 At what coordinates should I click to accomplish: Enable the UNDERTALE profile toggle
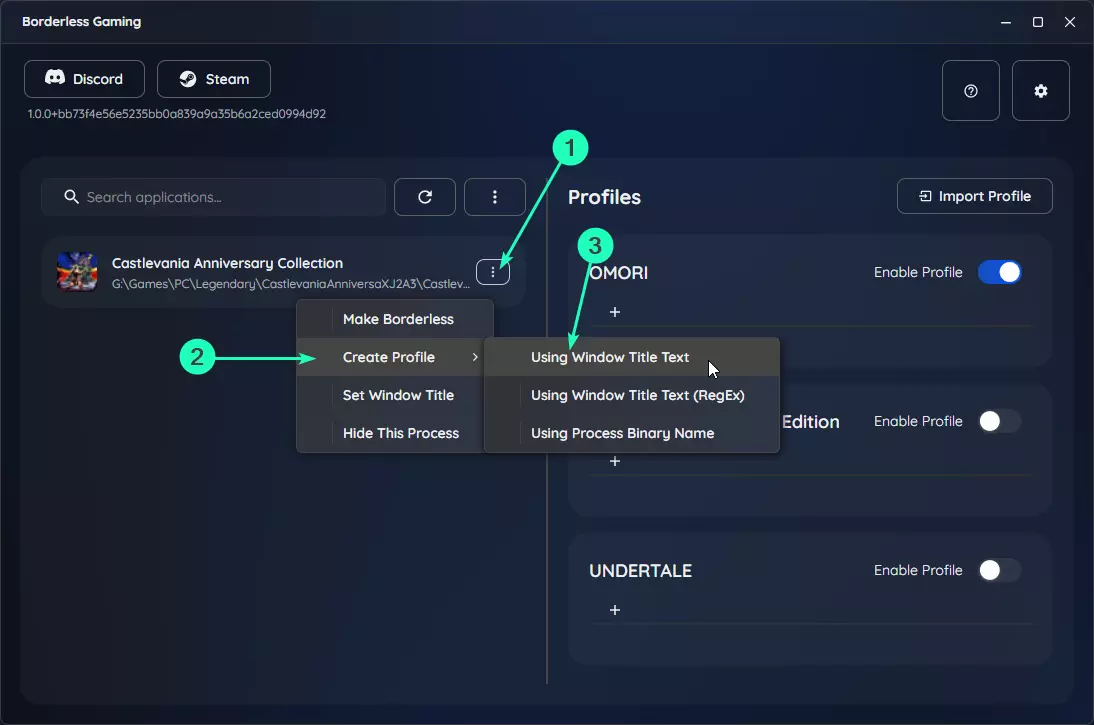[999, 570]
